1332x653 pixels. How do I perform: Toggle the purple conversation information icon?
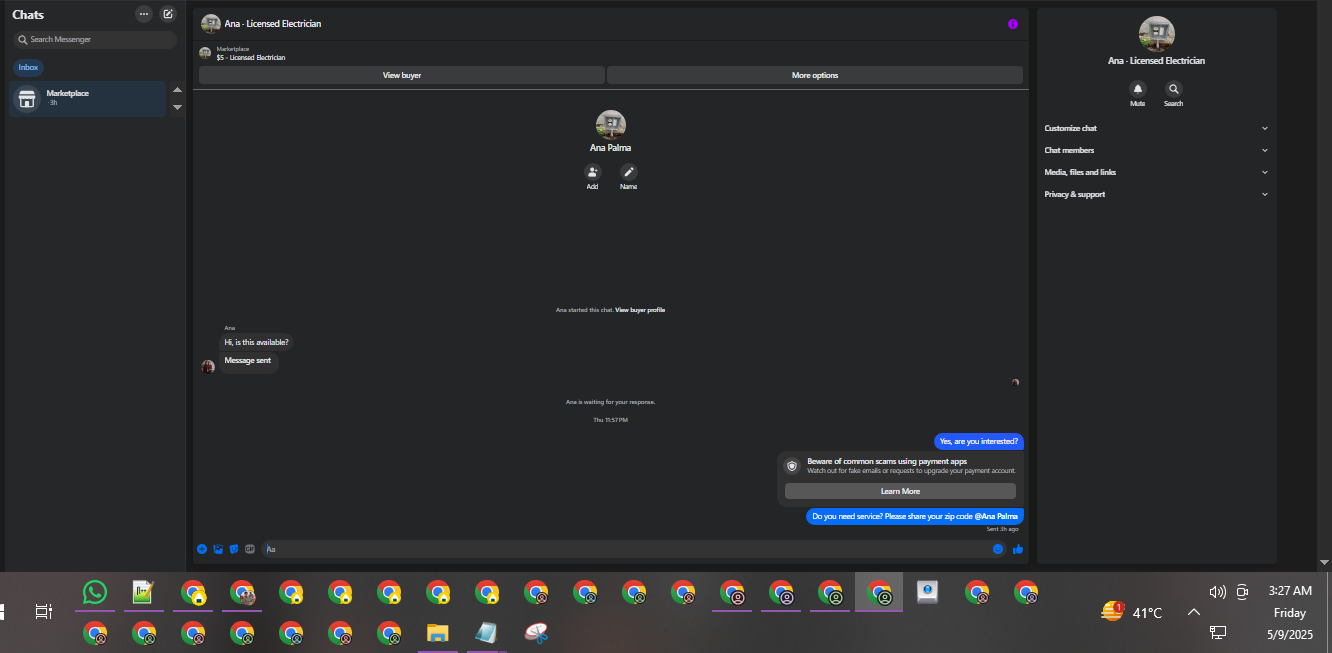point(1012,24)
